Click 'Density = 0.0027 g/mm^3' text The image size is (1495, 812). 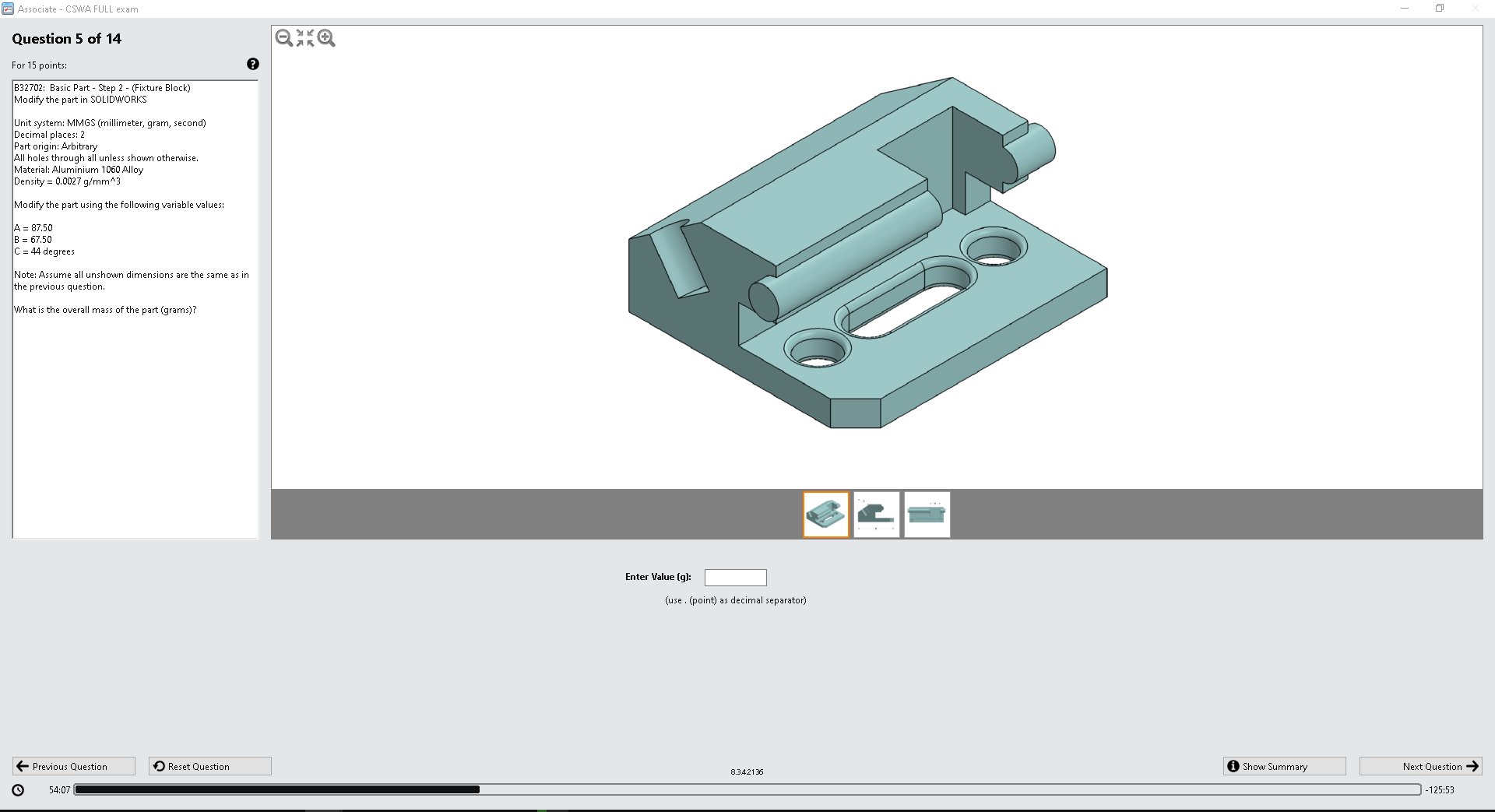coord(67,181)
